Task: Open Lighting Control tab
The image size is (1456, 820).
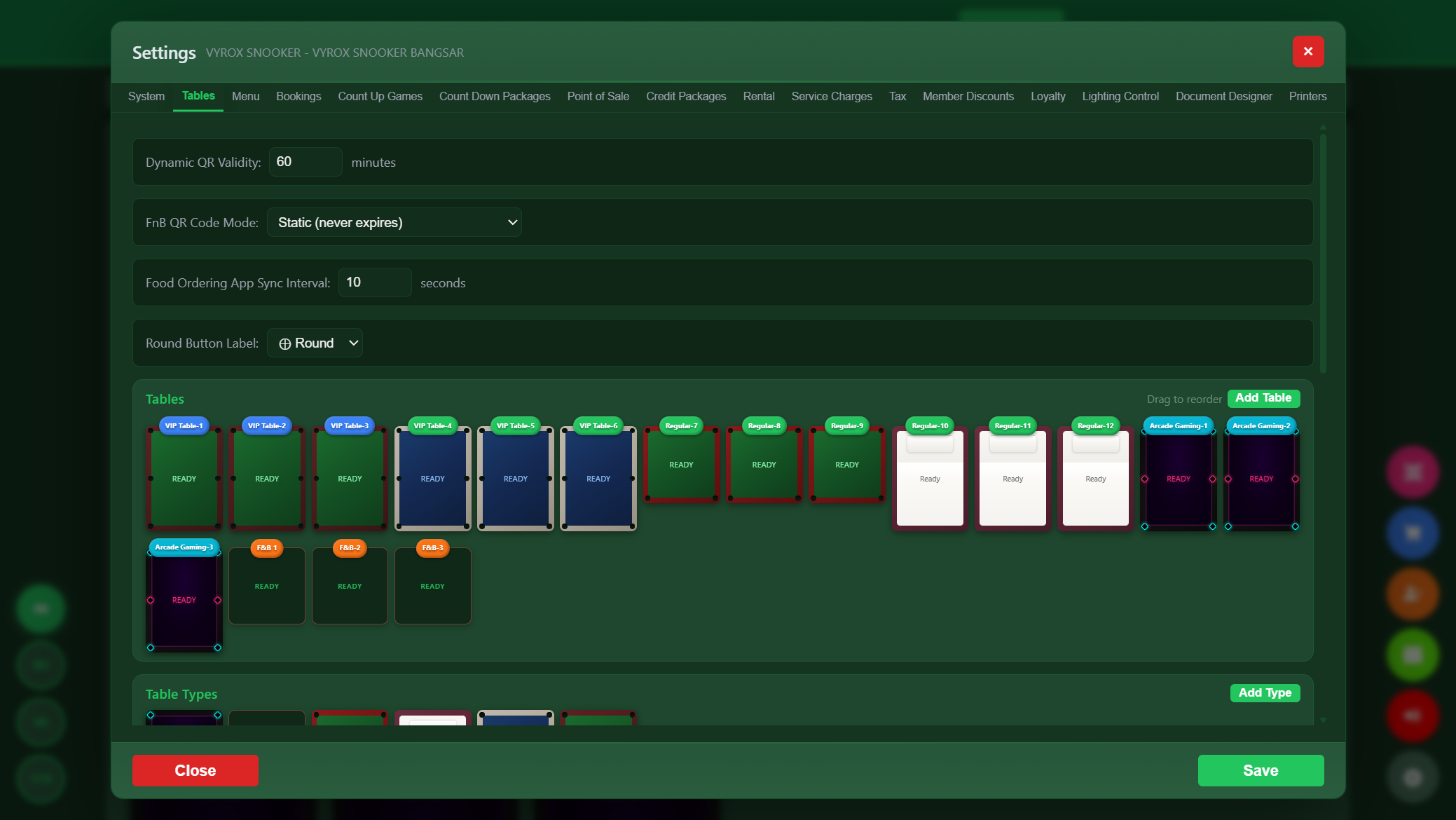Action: 1120,97
